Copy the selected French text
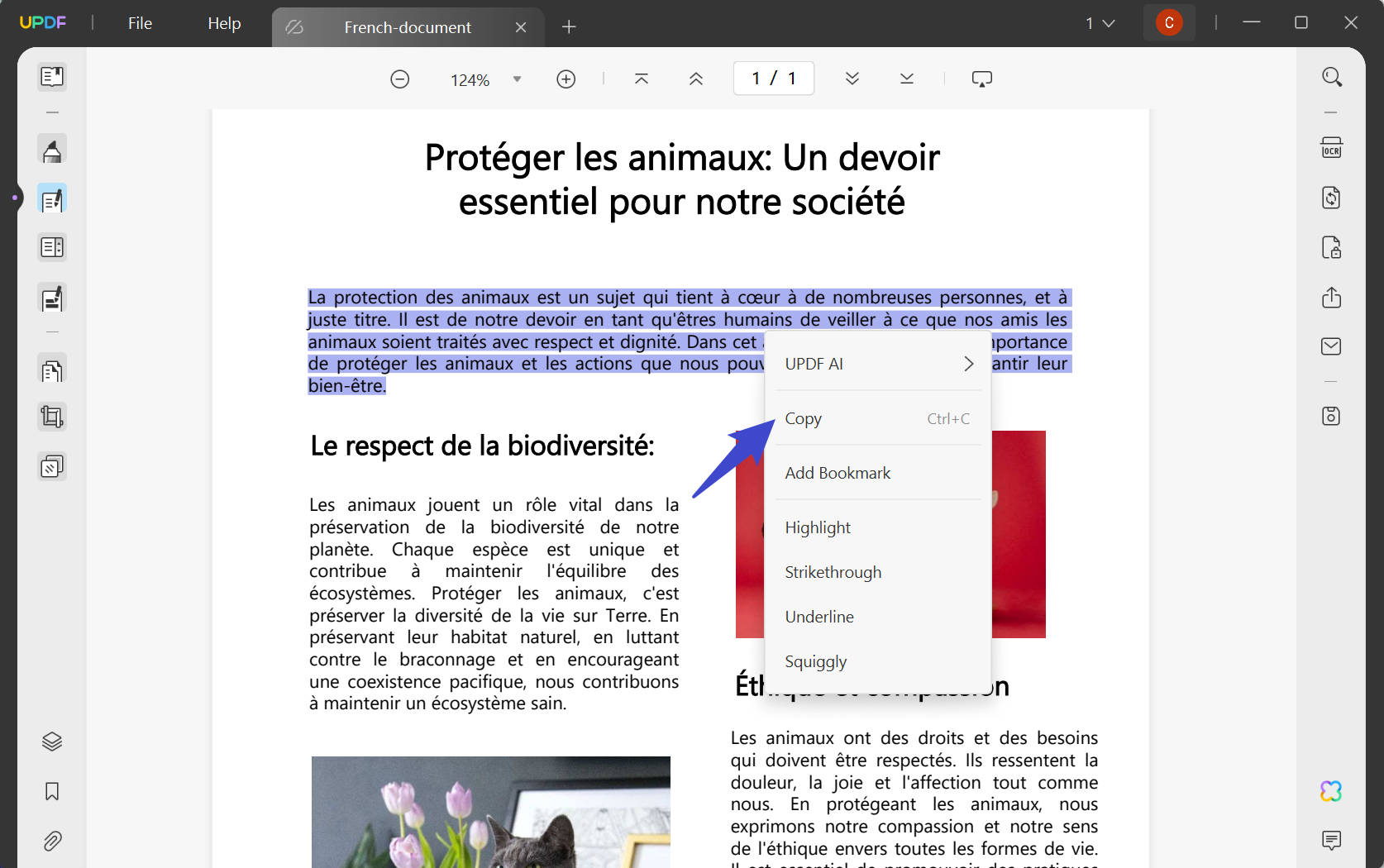The height and width of the screenshot is (868, 1384). [803, 418]
